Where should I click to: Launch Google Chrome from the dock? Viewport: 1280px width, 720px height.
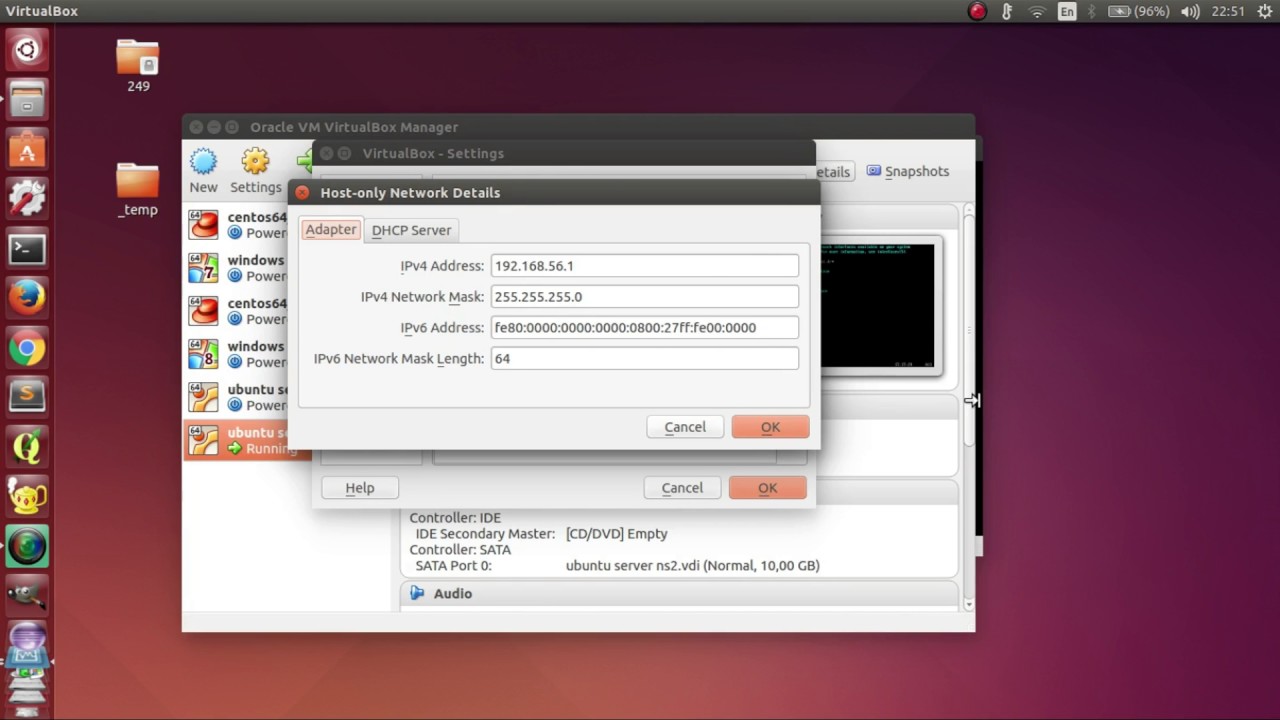27,348
